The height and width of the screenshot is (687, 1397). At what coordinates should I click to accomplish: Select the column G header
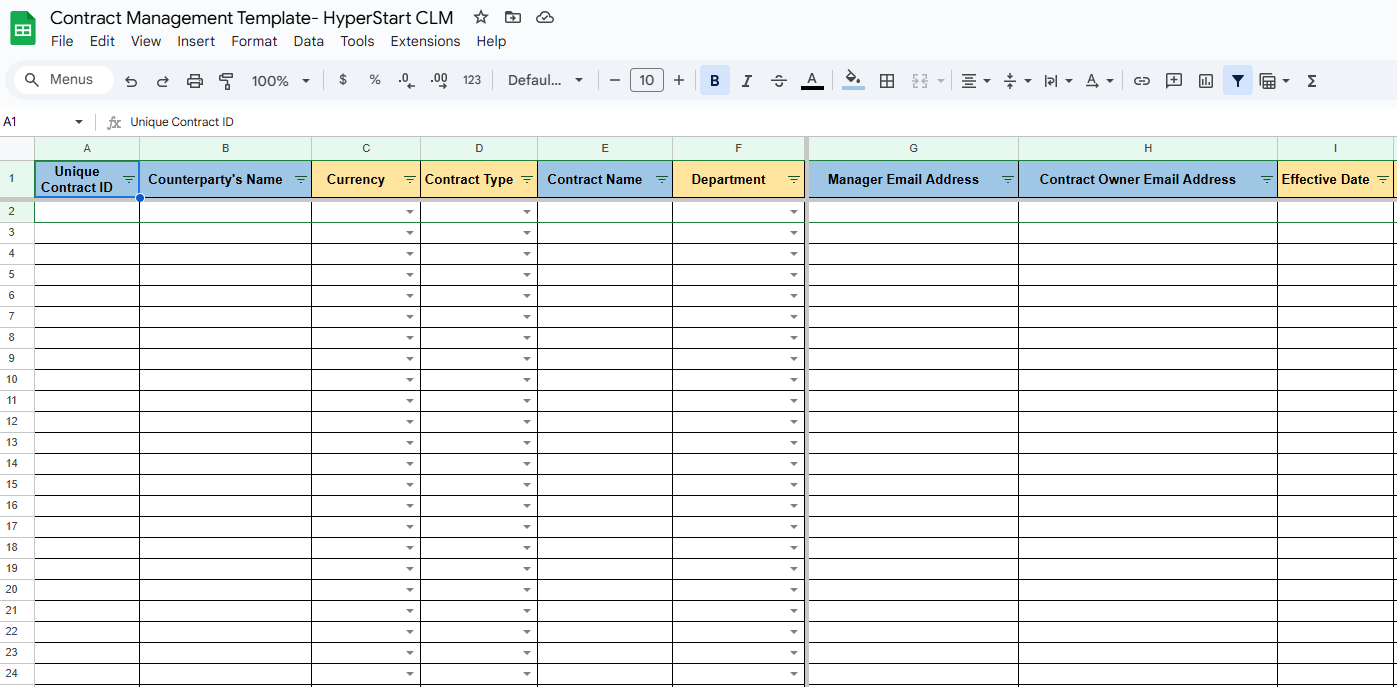(914, 148)
